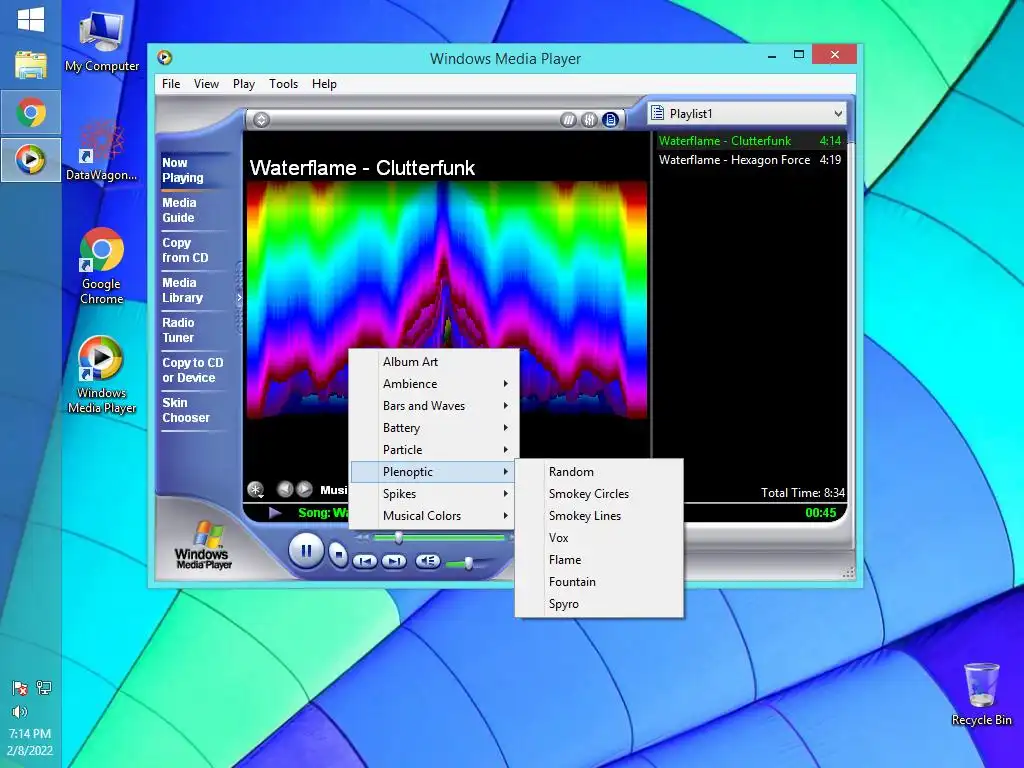Click the title bar Media Player icon
Viewport: 1024px width, 768px height.
tap(165, 58)
